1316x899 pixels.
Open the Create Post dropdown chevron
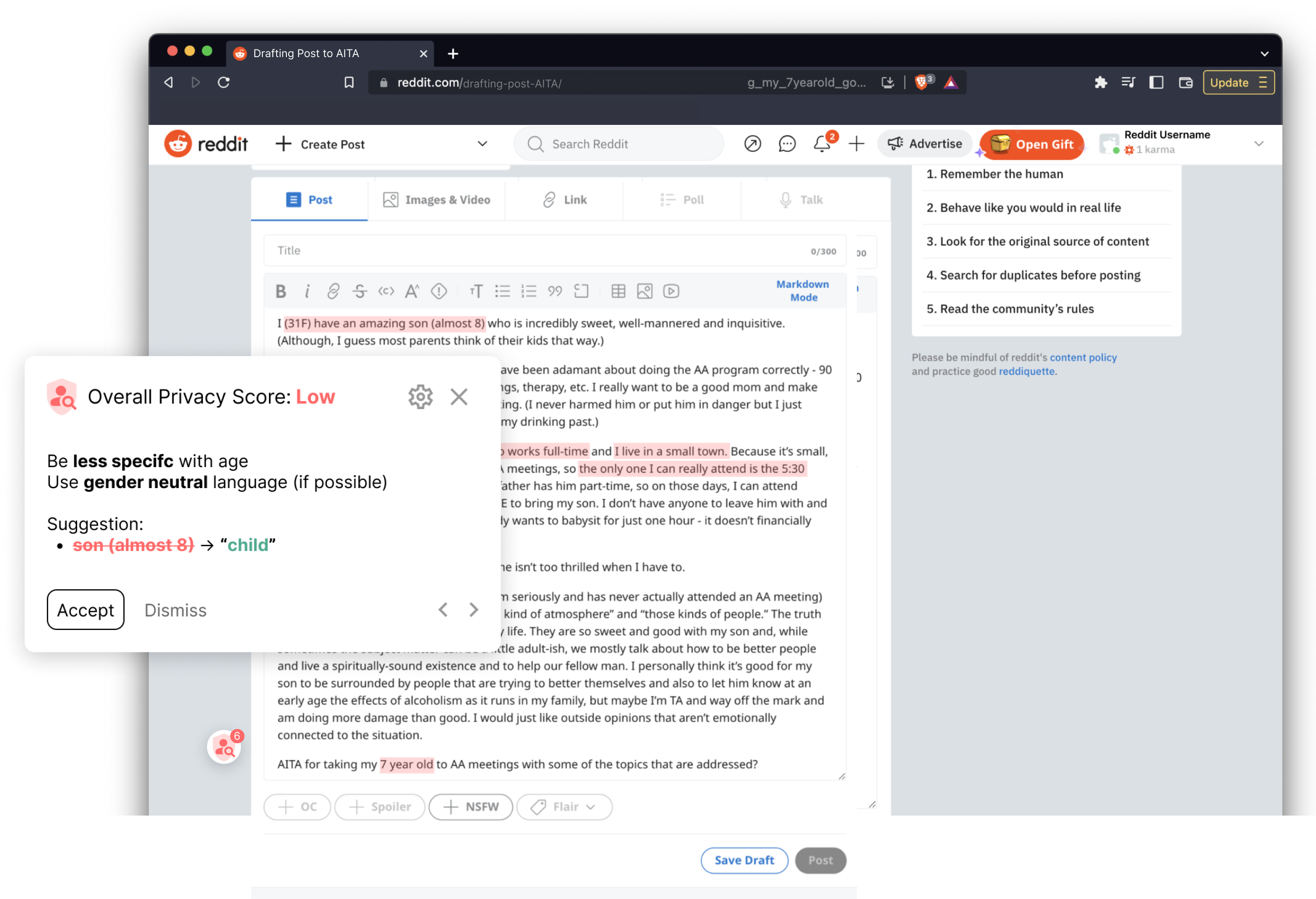pos(482,144)
